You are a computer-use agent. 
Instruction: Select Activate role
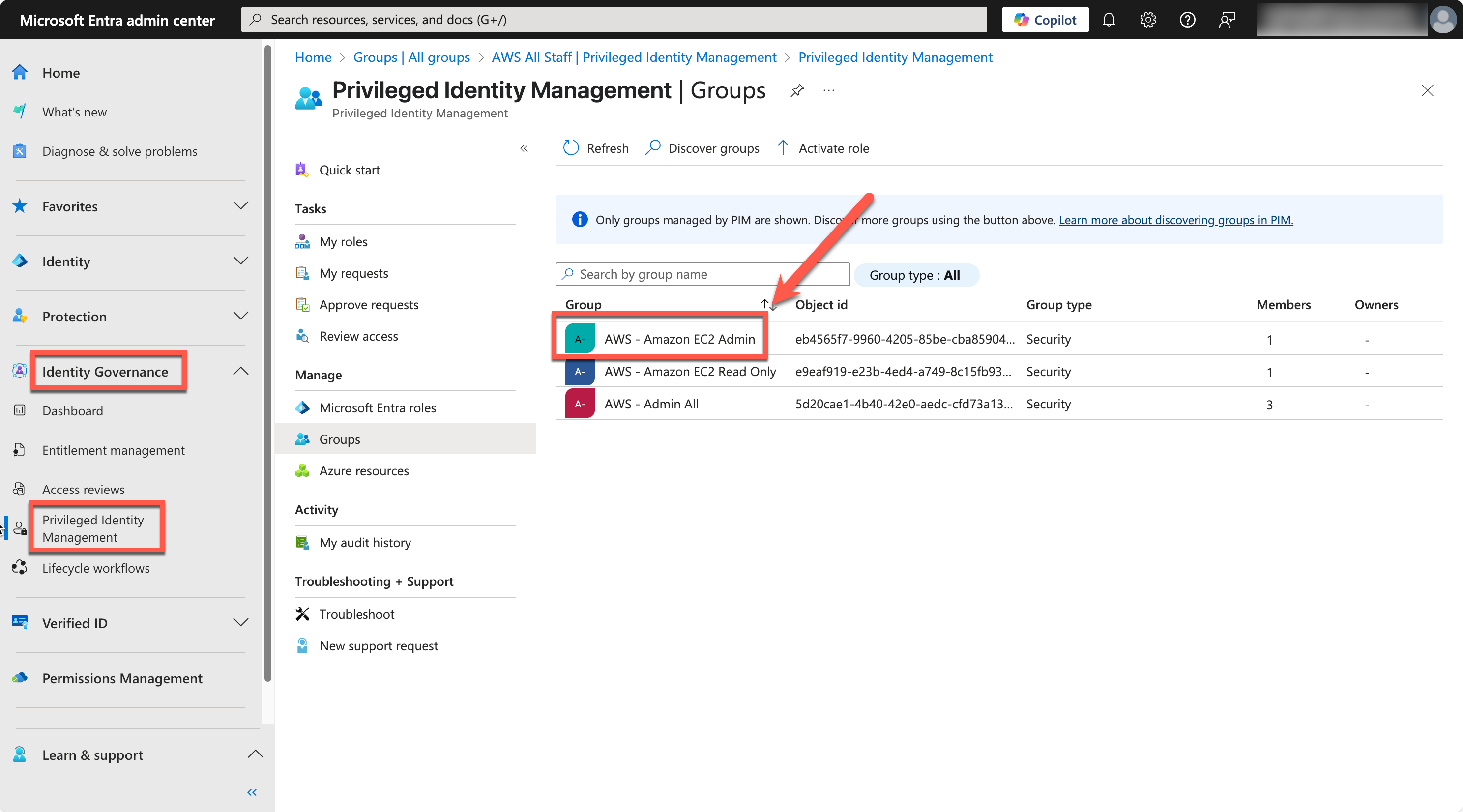point(822,147)
